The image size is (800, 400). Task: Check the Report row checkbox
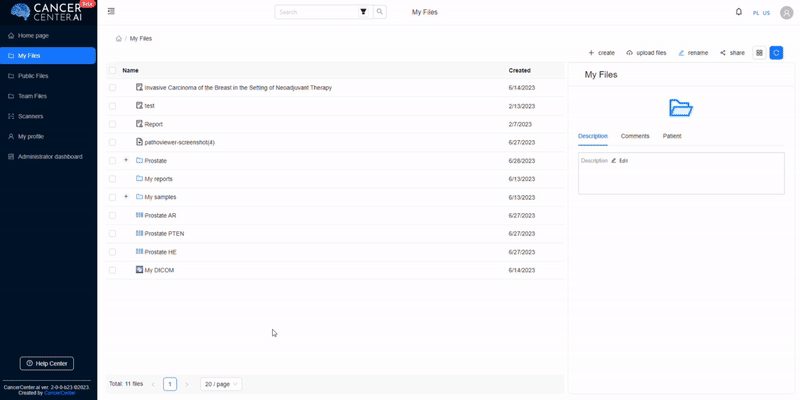[112, 124]
